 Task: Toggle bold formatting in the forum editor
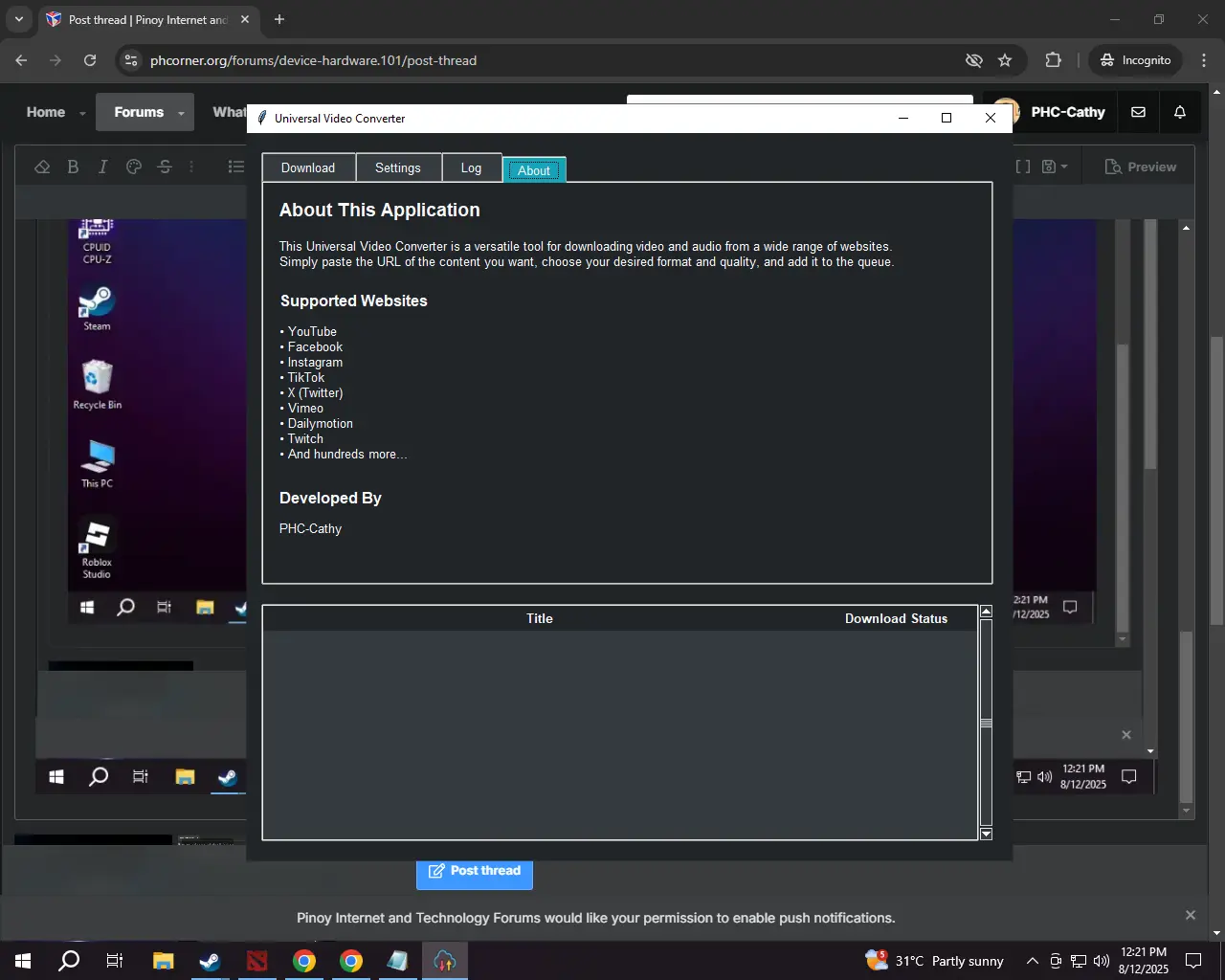[x=73, y=167]
